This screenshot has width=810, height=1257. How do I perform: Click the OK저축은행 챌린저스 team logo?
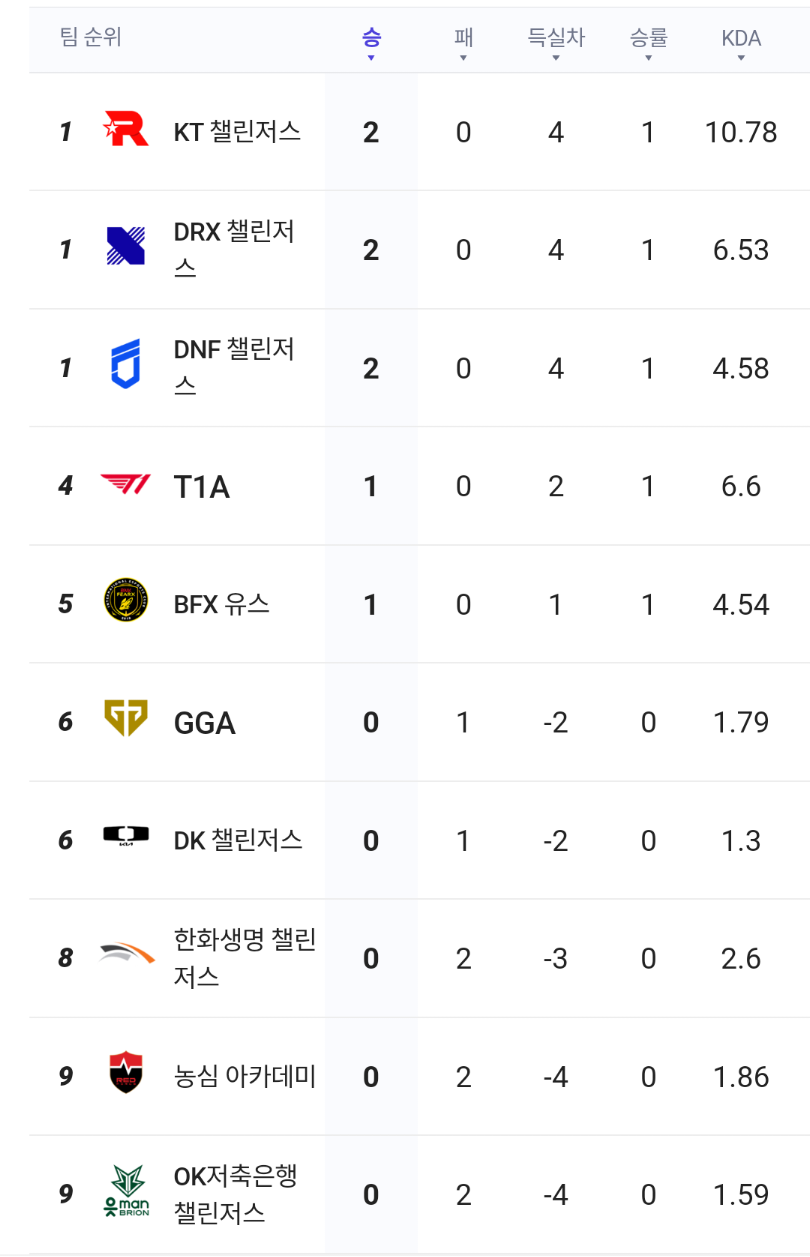pos(126,1192)
